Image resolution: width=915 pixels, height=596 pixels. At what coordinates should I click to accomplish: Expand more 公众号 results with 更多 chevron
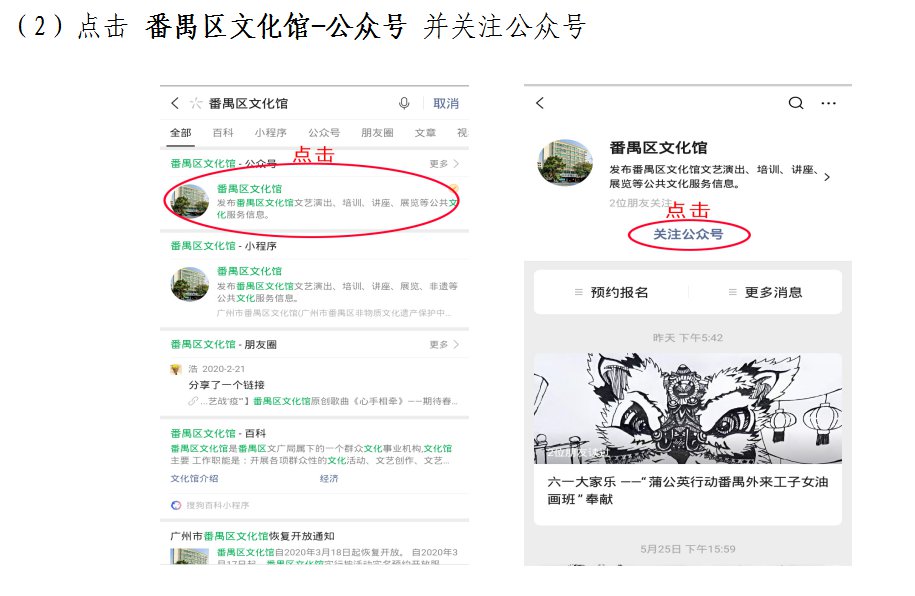[x=444, y=164]
